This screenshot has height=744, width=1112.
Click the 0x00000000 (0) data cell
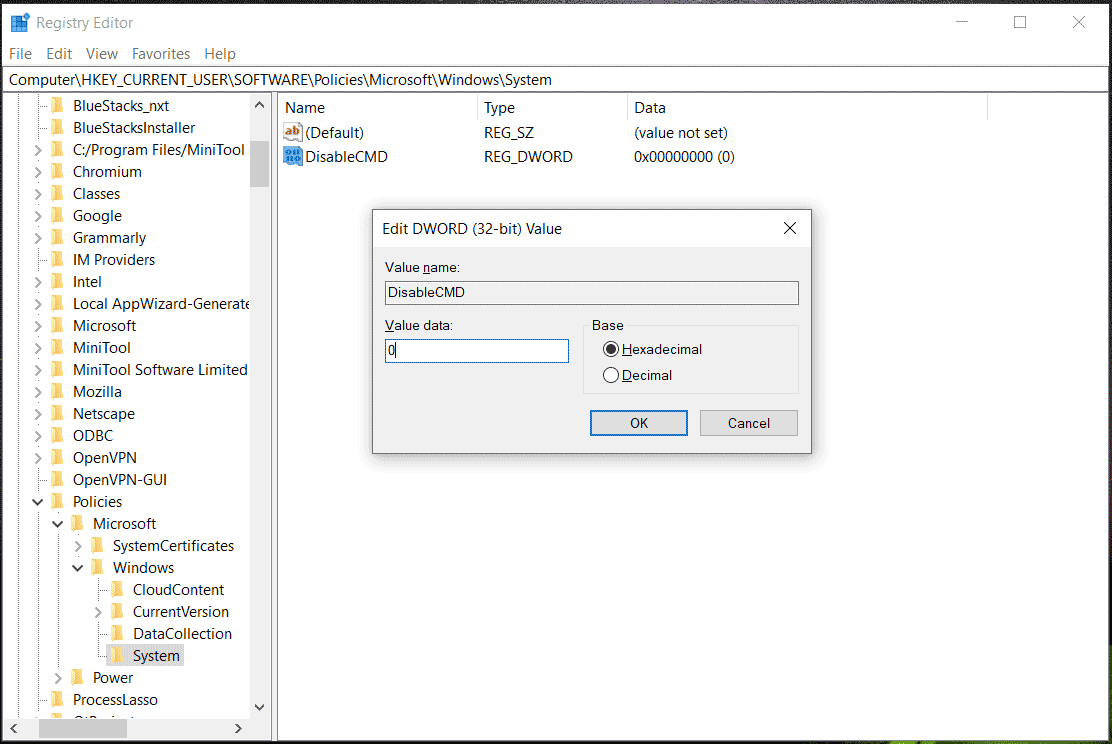[x=684, y=157]
